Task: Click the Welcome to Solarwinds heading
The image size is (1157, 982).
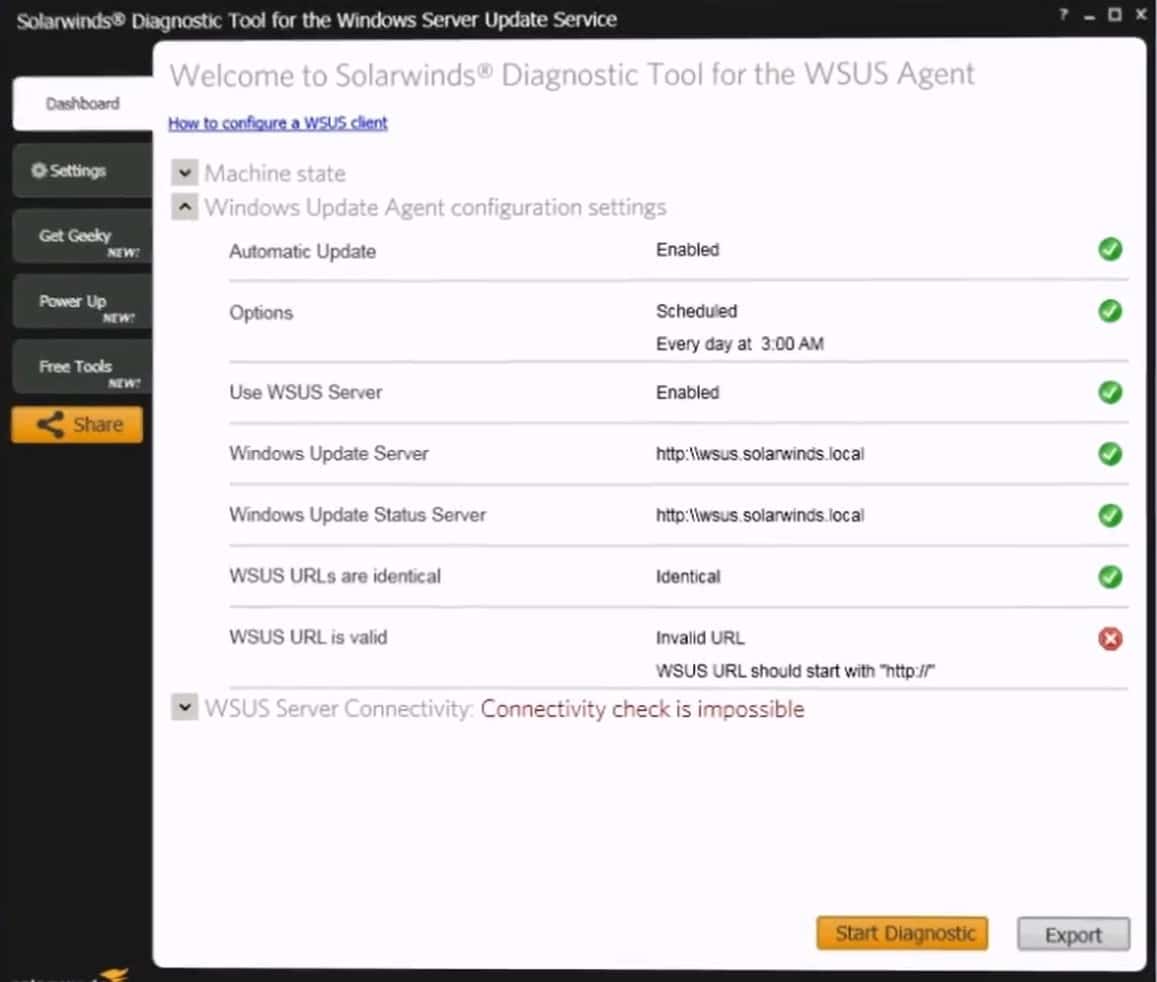Action: point(572,75)
